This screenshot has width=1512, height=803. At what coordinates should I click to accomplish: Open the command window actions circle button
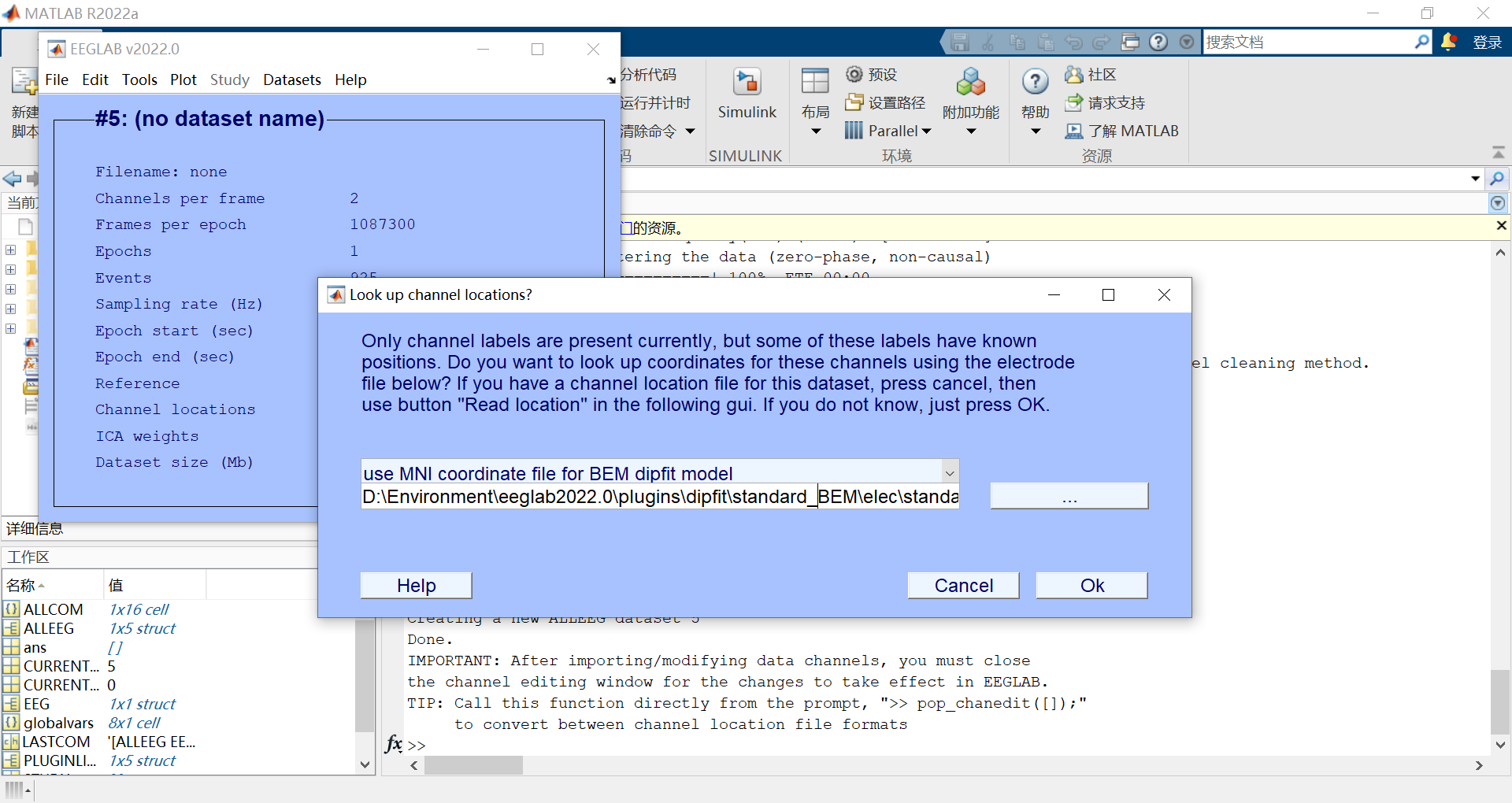click(x=1498, y=203)
